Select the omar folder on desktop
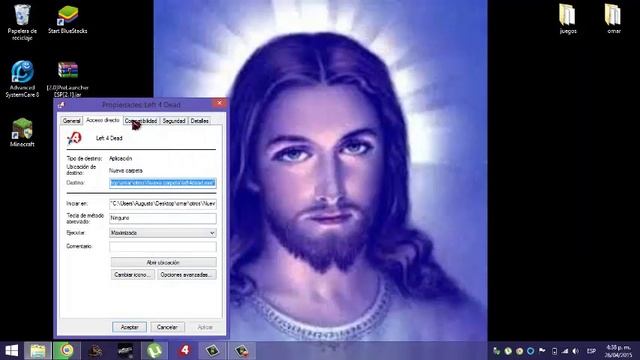640x360 pixels. (x=613, y=19)
